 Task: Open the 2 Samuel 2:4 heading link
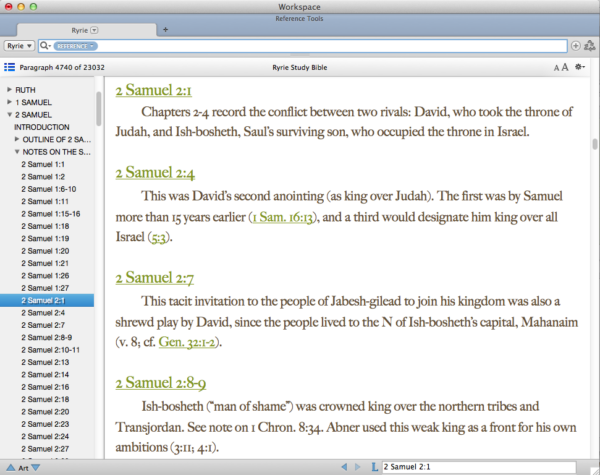(x=155, y=173)
